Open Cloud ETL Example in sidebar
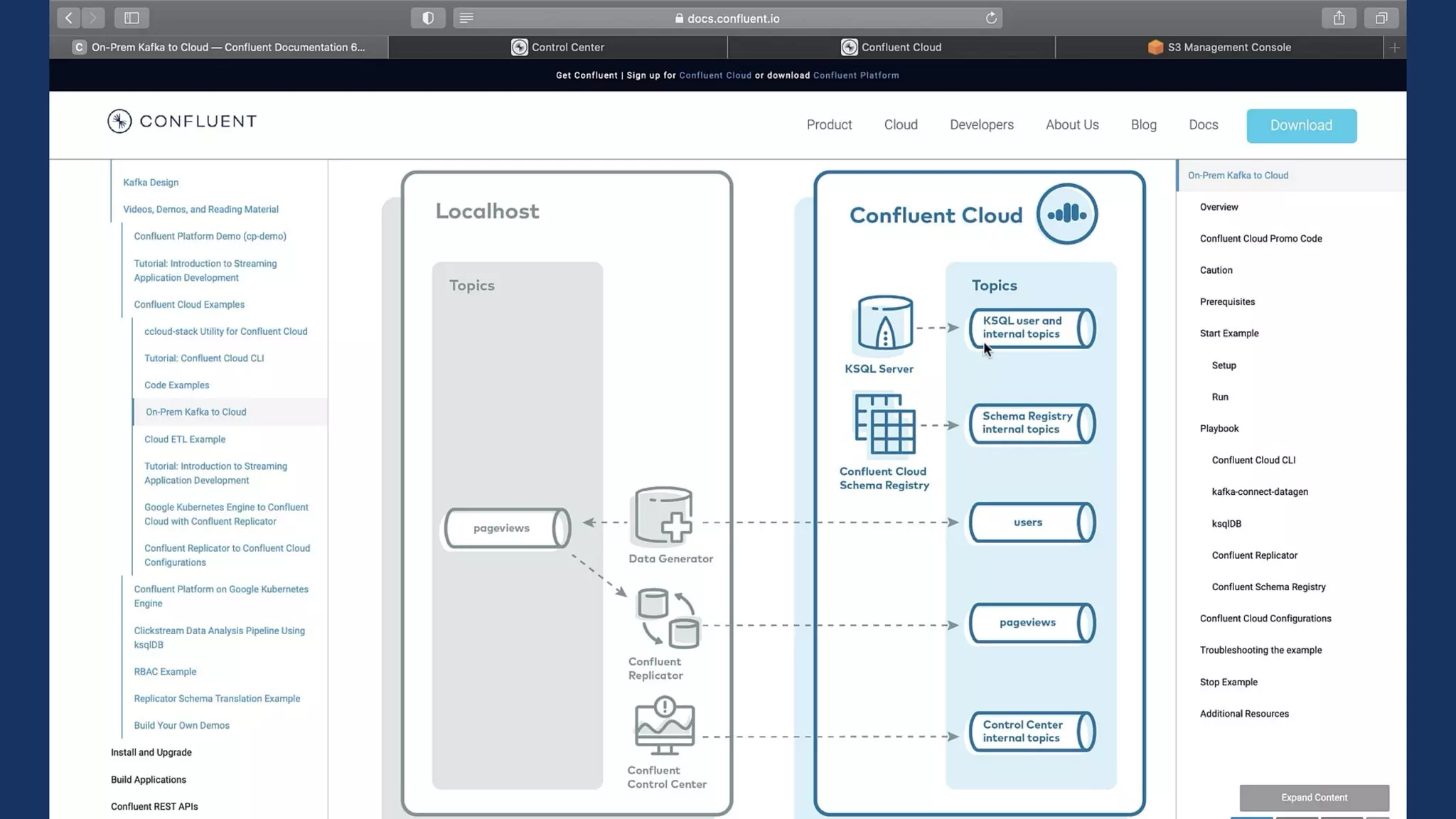This screenshot has height=819, width=1456. click(185, 439)
